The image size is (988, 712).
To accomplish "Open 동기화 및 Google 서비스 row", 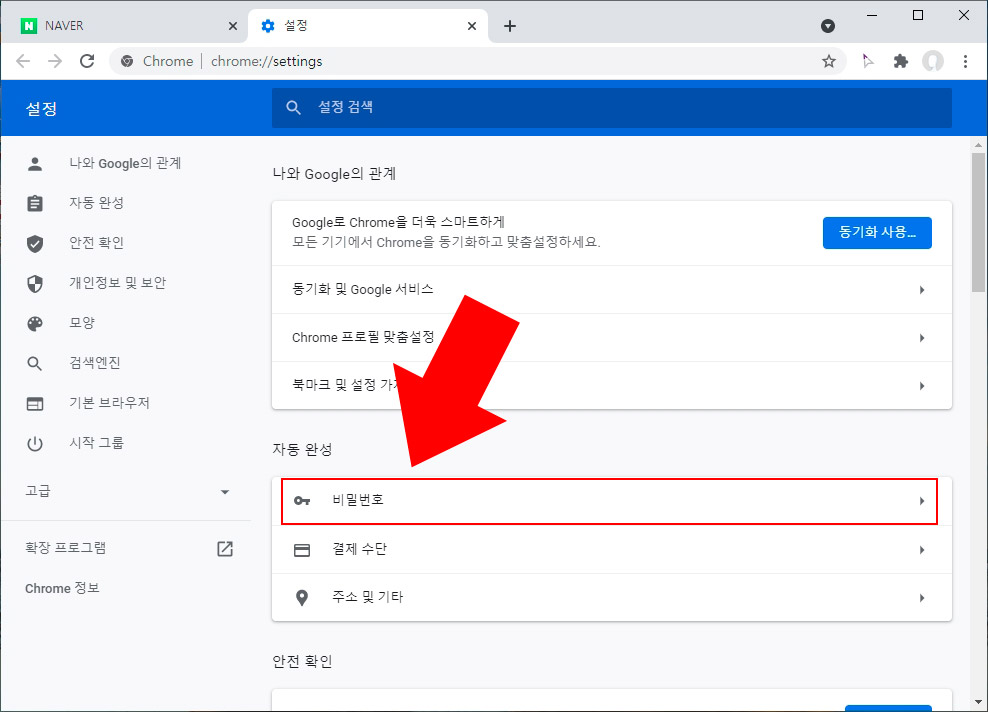I will click(x=612, y=290).
